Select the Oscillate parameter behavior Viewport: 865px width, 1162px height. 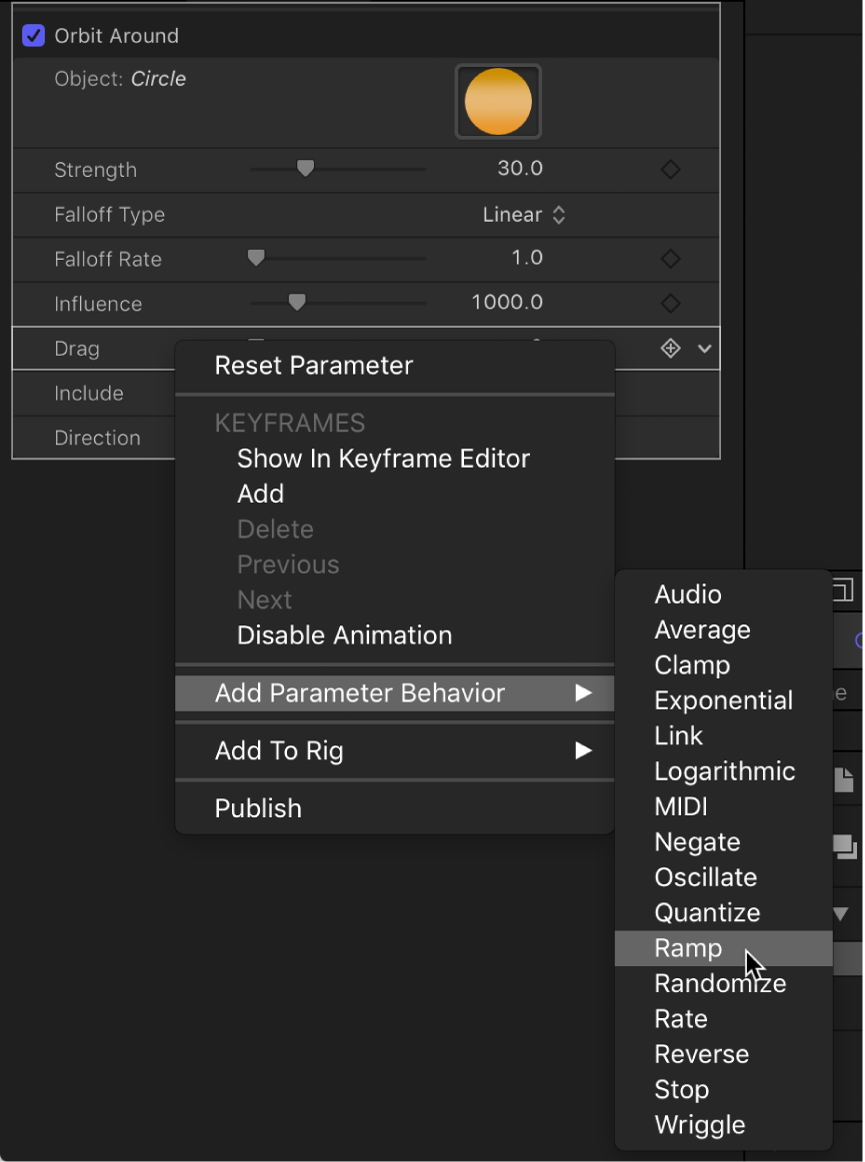coord(705,877)
